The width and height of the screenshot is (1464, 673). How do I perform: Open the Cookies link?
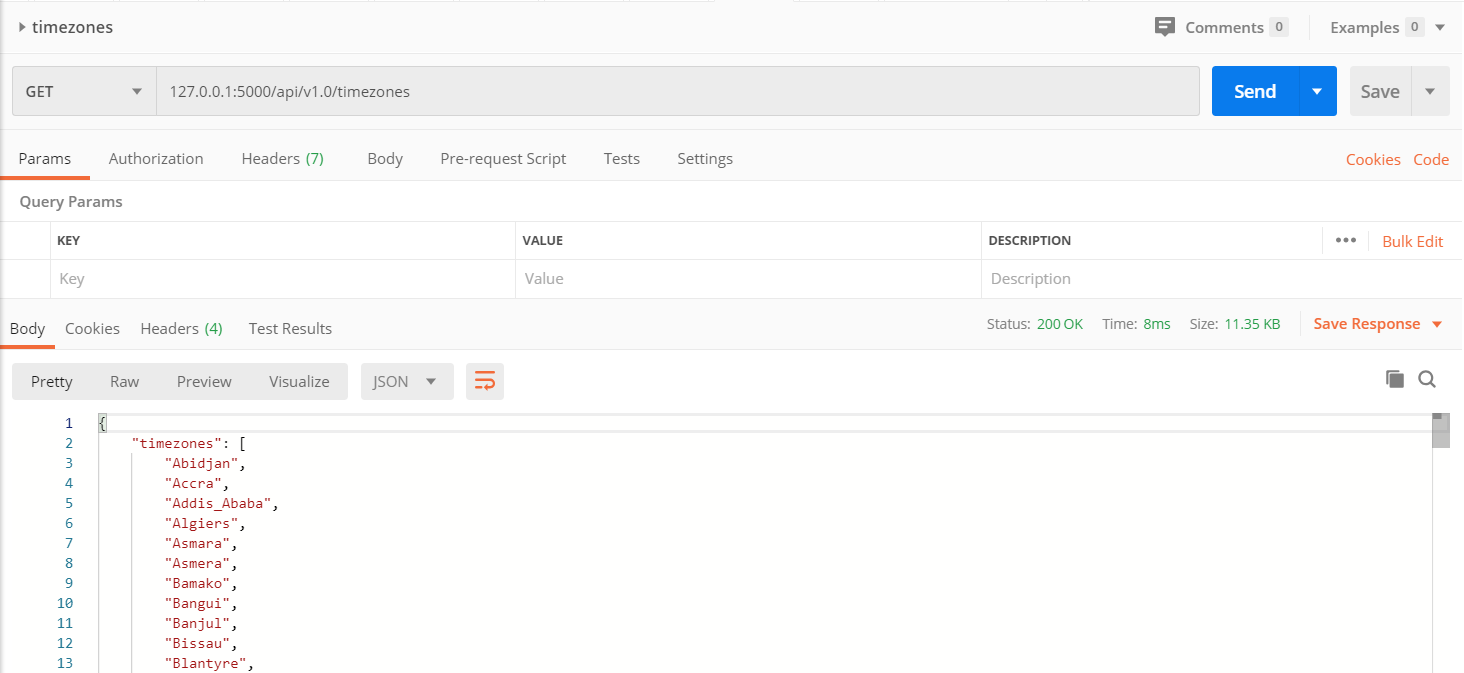pos(1373,159)
